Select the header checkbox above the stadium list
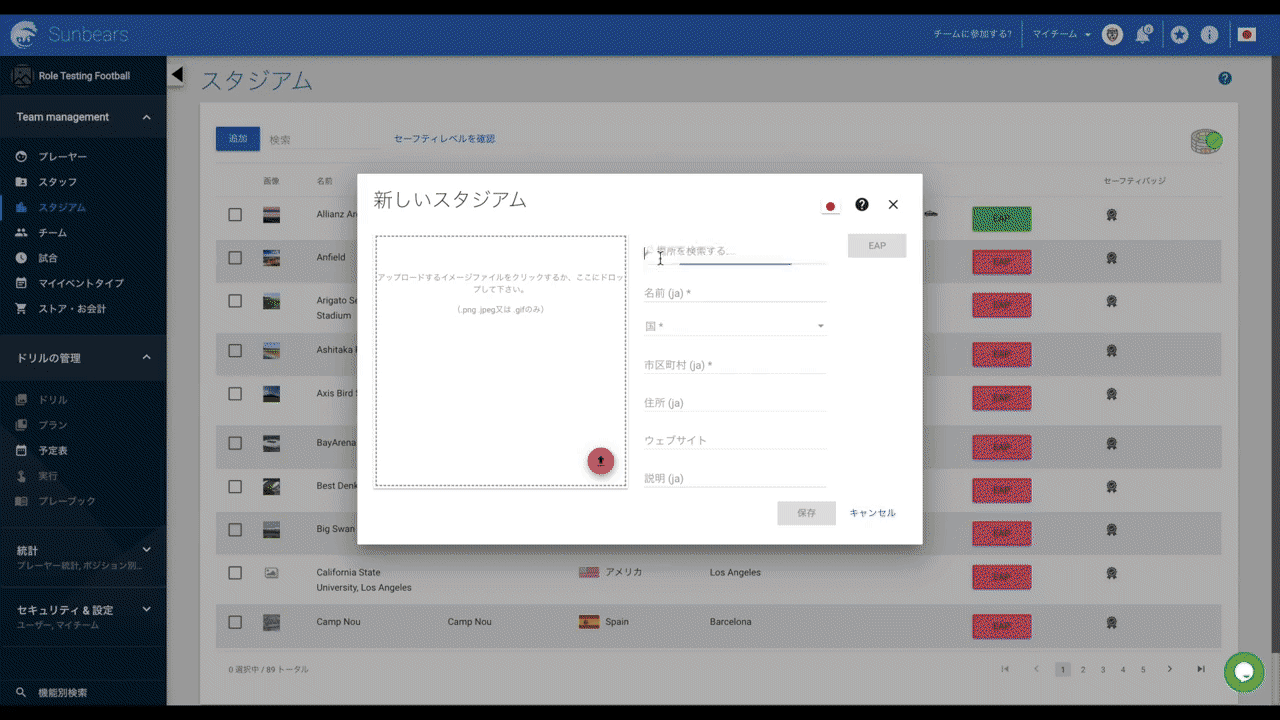Screen dimensions: 1280x720 pyautogui.click(x=234, y=180)
